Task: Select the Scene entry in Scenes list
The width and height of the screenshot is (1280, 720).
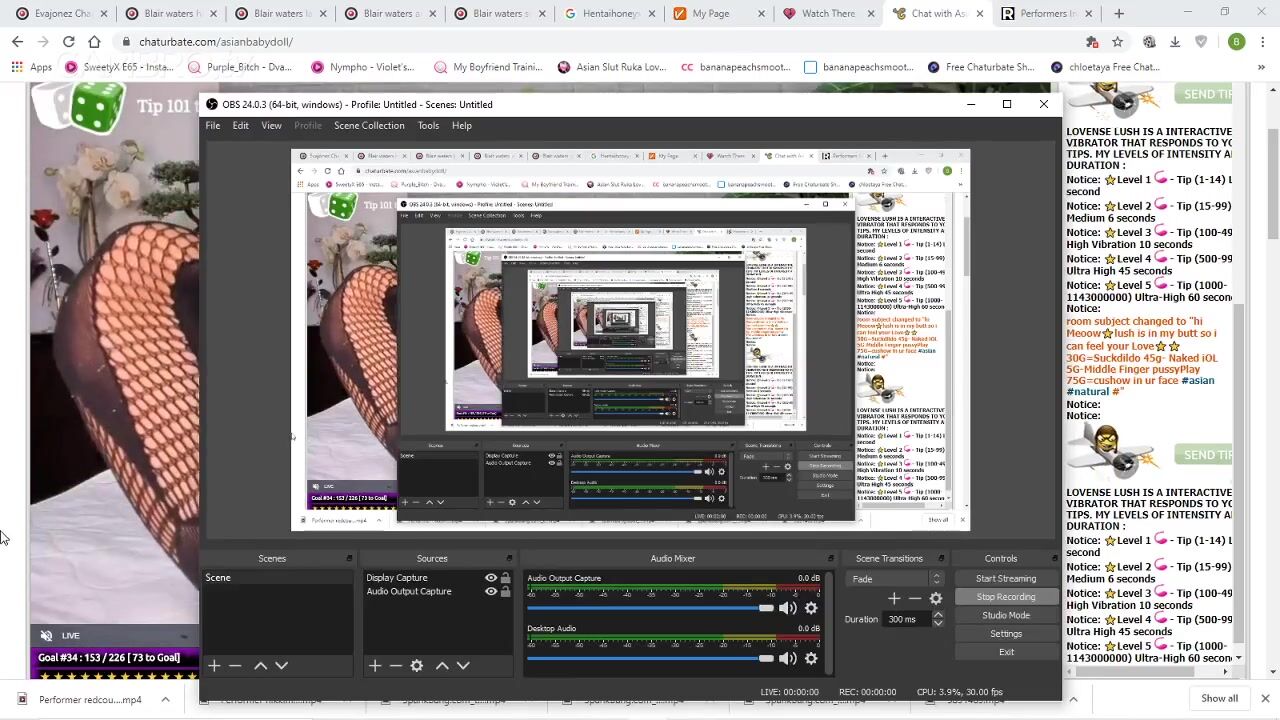Action: [277, 578]
